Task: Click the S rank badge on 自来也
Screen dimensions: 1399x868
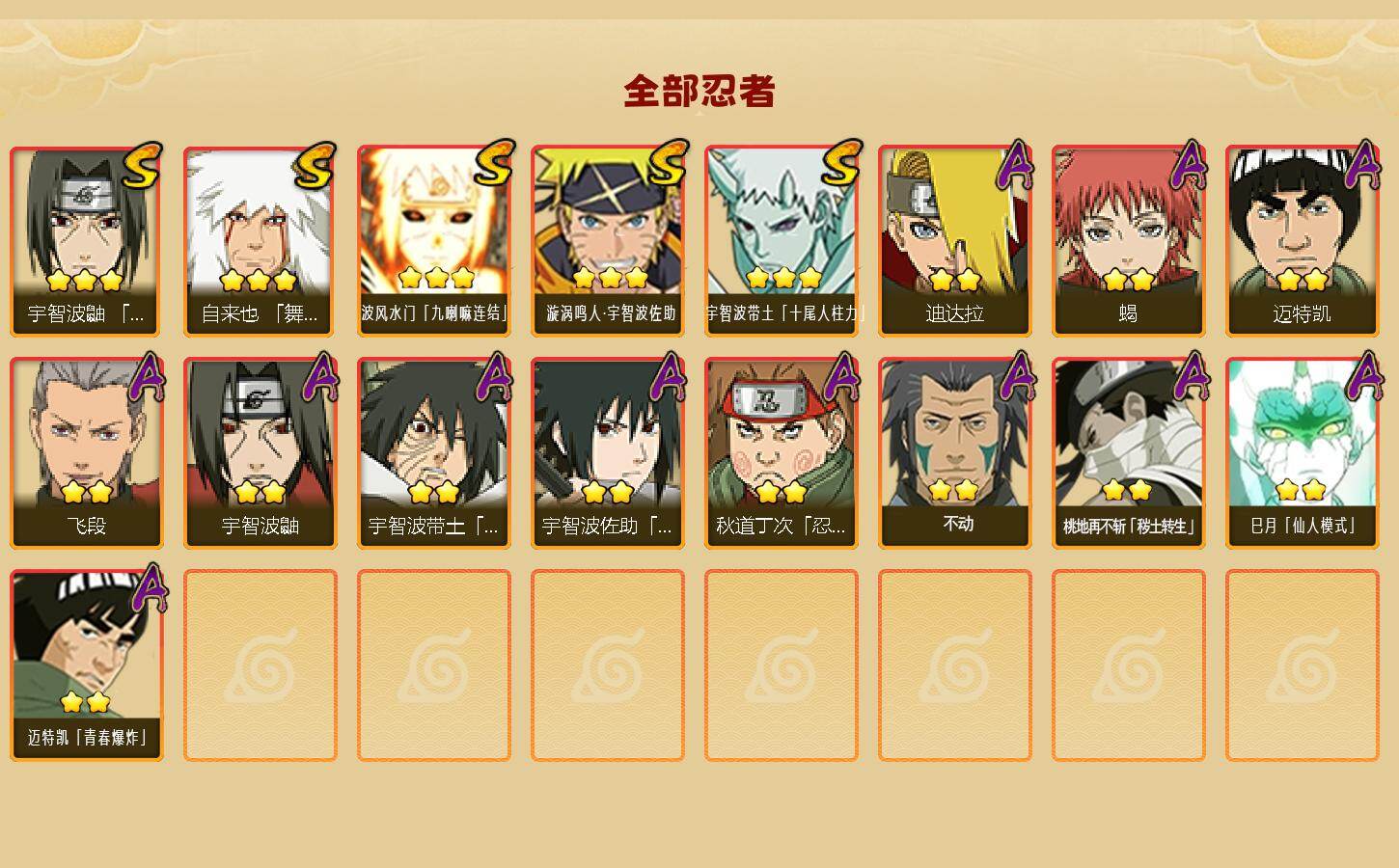Action: point(315,166)
